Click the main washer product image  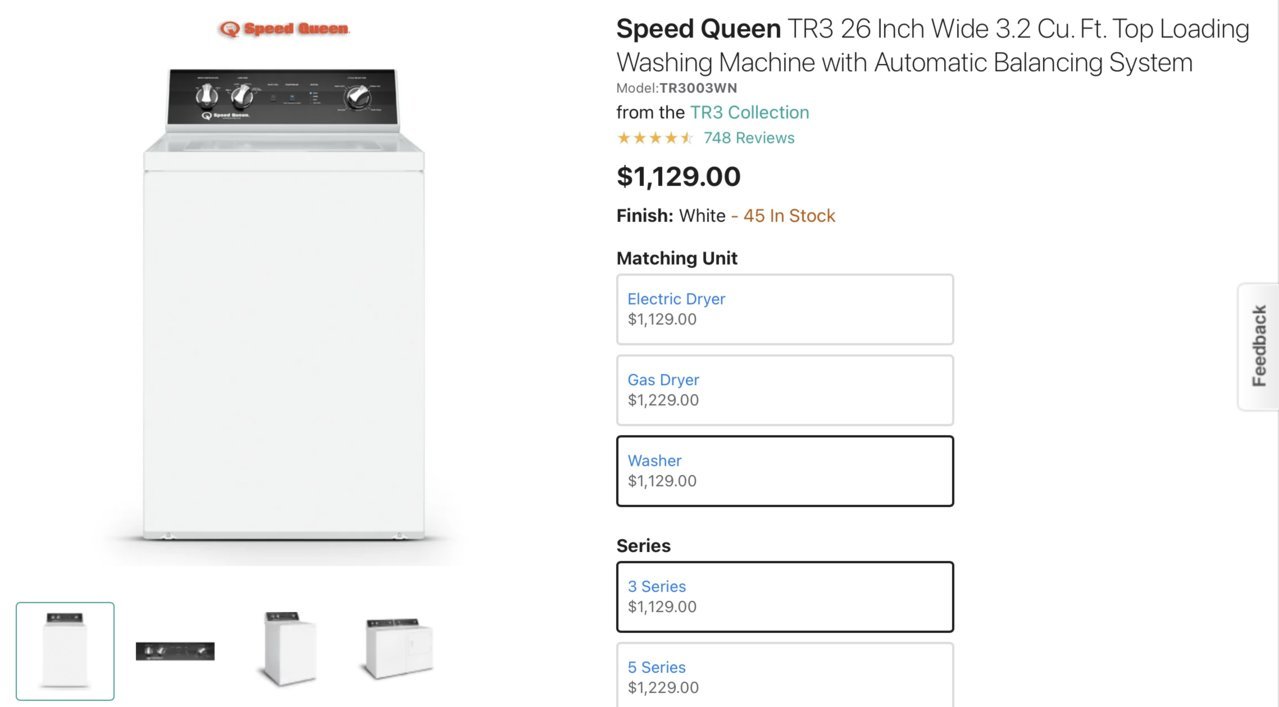(284, 304)
